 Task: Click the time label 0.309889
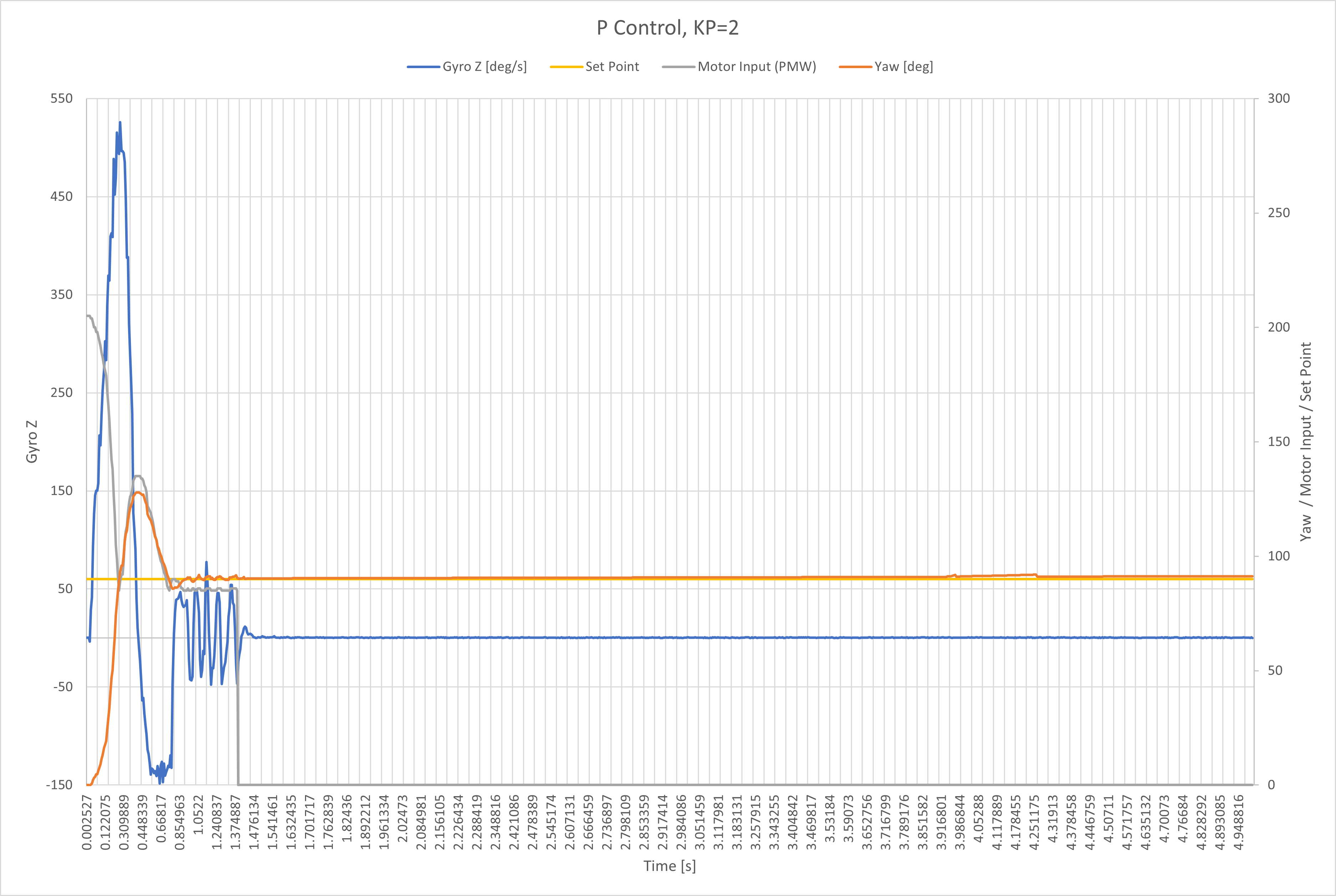[x=124, y=822]
